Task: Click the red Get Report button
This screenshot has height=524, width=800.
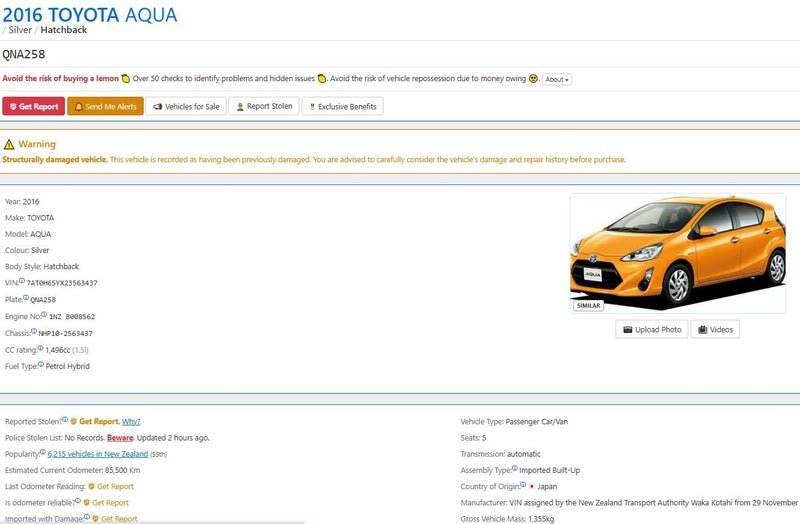Action: [x=34, y=106]
